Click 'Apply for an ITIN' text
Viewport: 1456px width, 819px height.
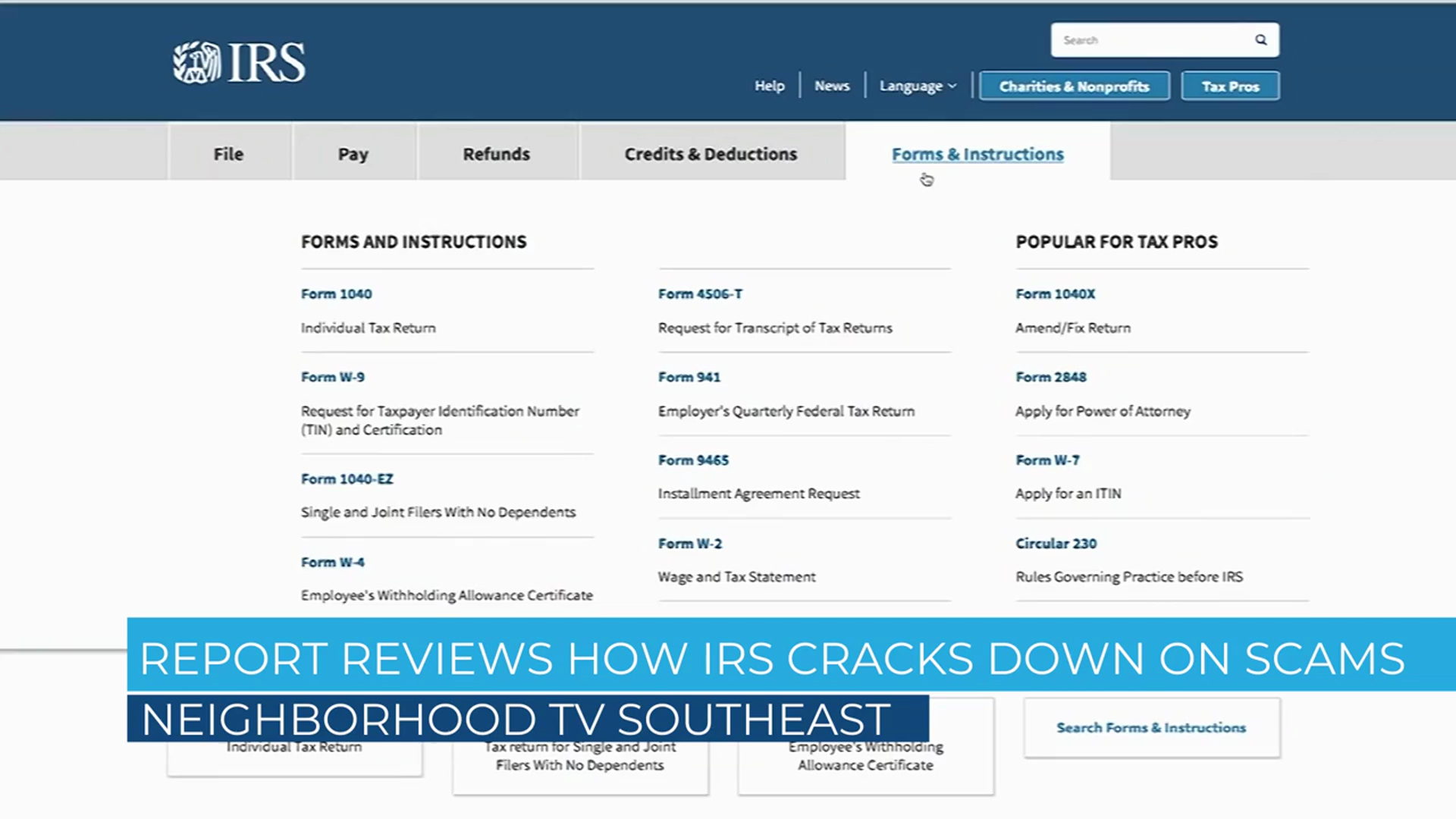[x=1068, y=494]
